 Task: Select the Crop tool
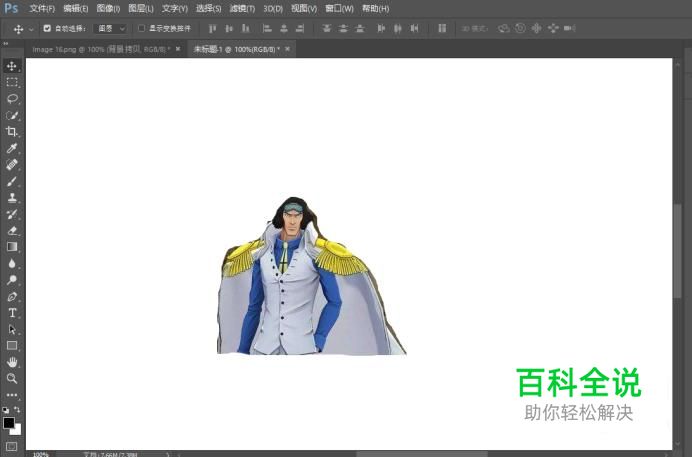click(x=11, y=131)
